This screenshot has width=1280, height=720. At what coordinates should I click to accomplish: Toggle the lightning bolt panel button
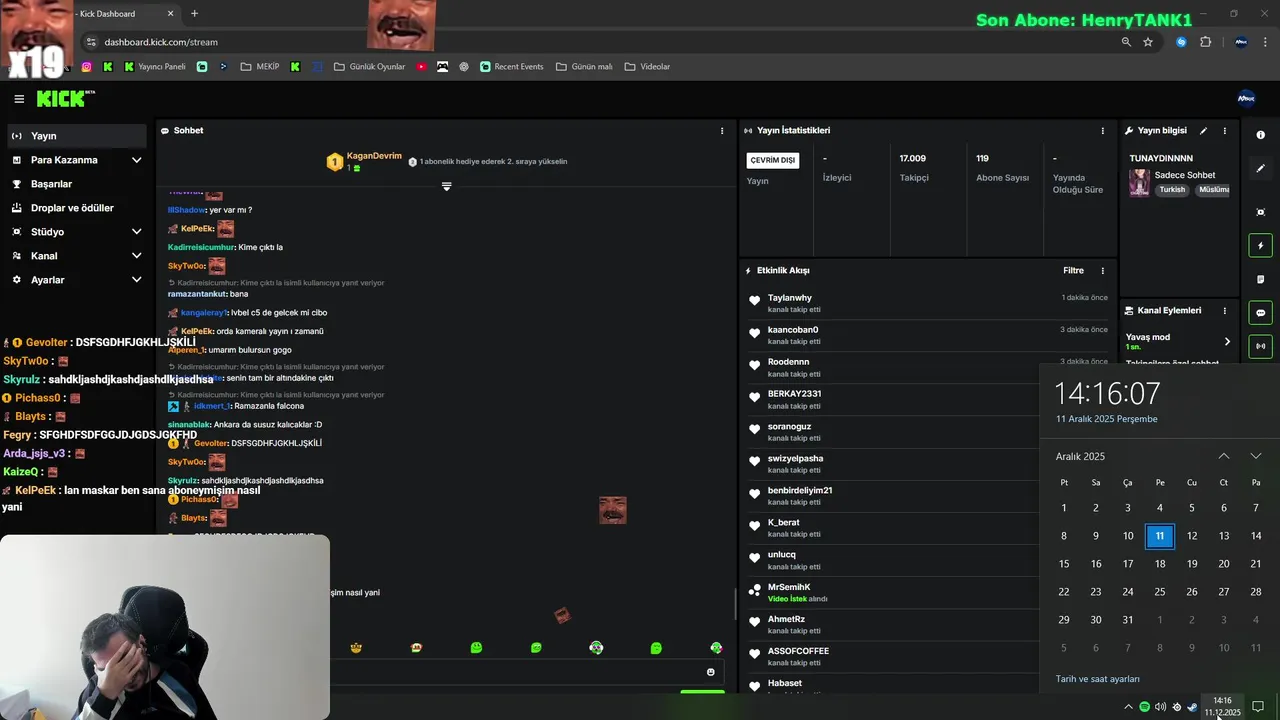pyautogui.click(x=1260, y=245)
